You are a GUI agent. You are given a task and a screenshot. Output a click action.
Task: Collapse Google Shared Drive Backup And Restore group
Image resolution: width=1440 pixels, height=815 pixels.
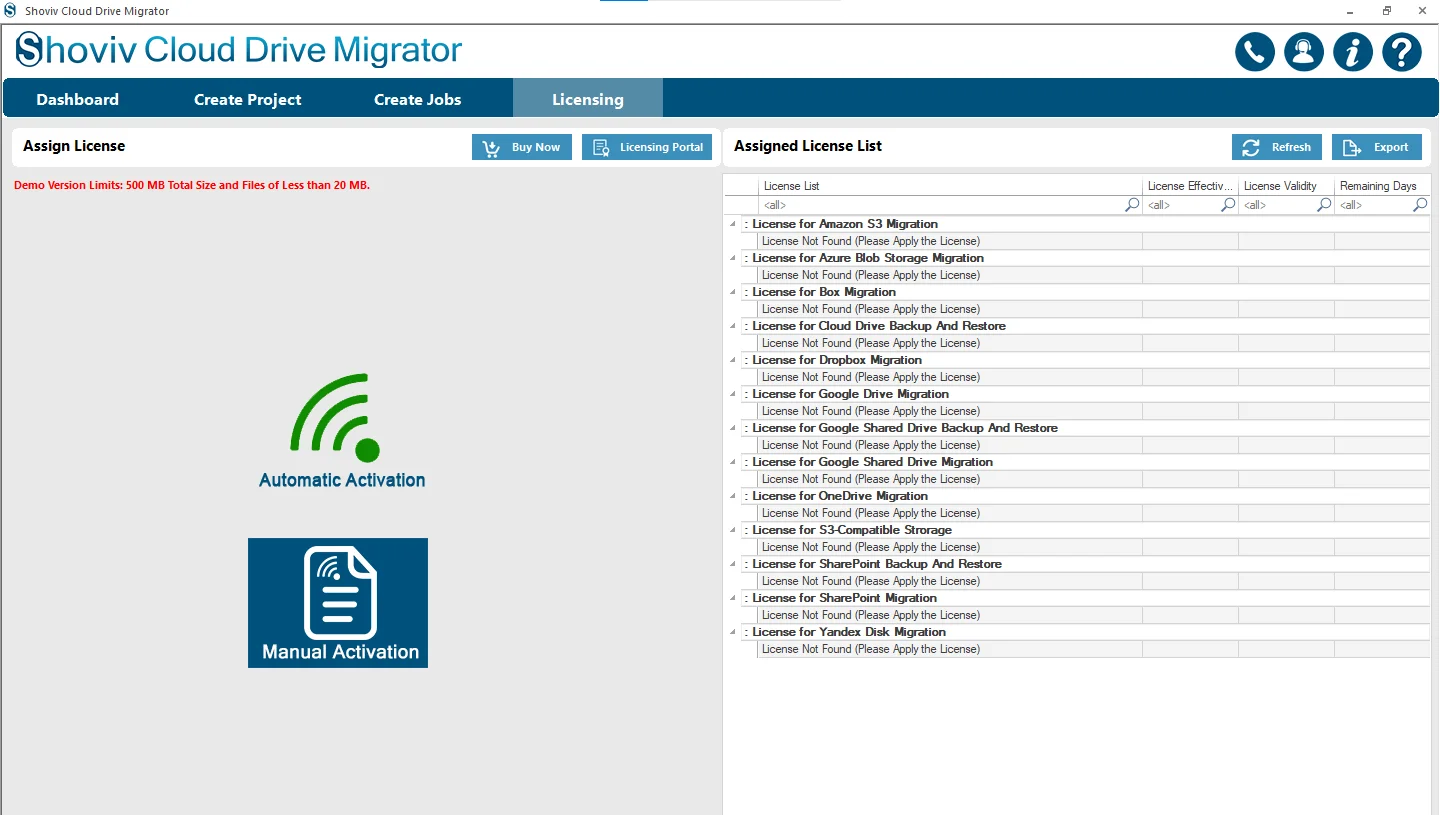731,428
